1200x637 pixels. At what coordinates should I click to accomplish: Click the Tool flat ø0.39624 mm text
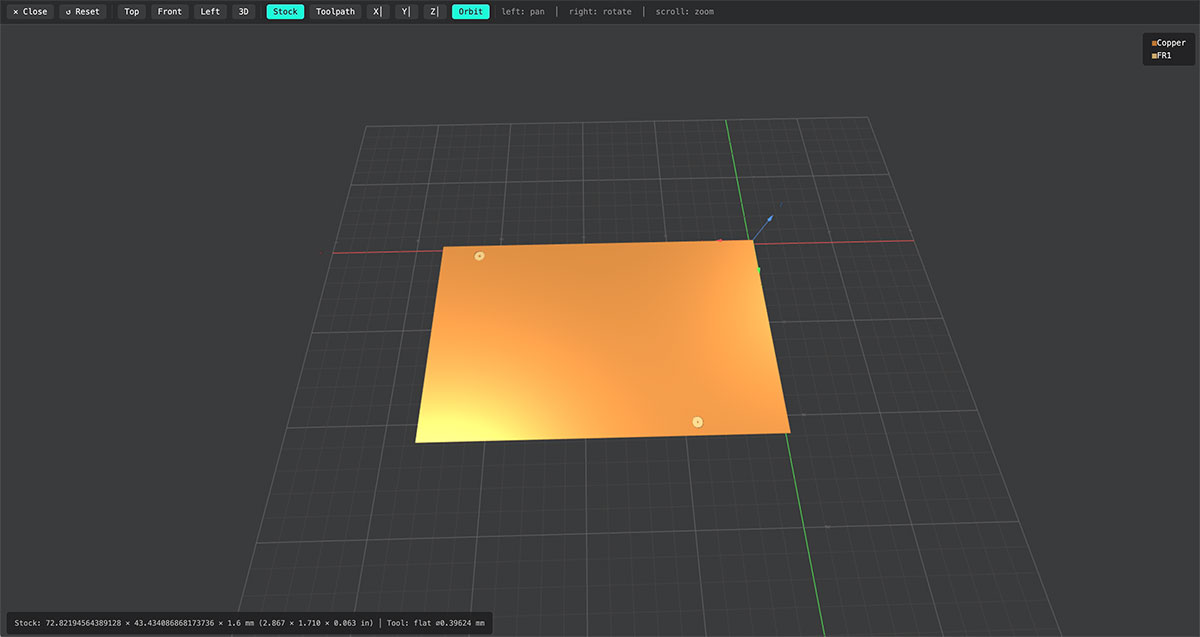point(435,623)
